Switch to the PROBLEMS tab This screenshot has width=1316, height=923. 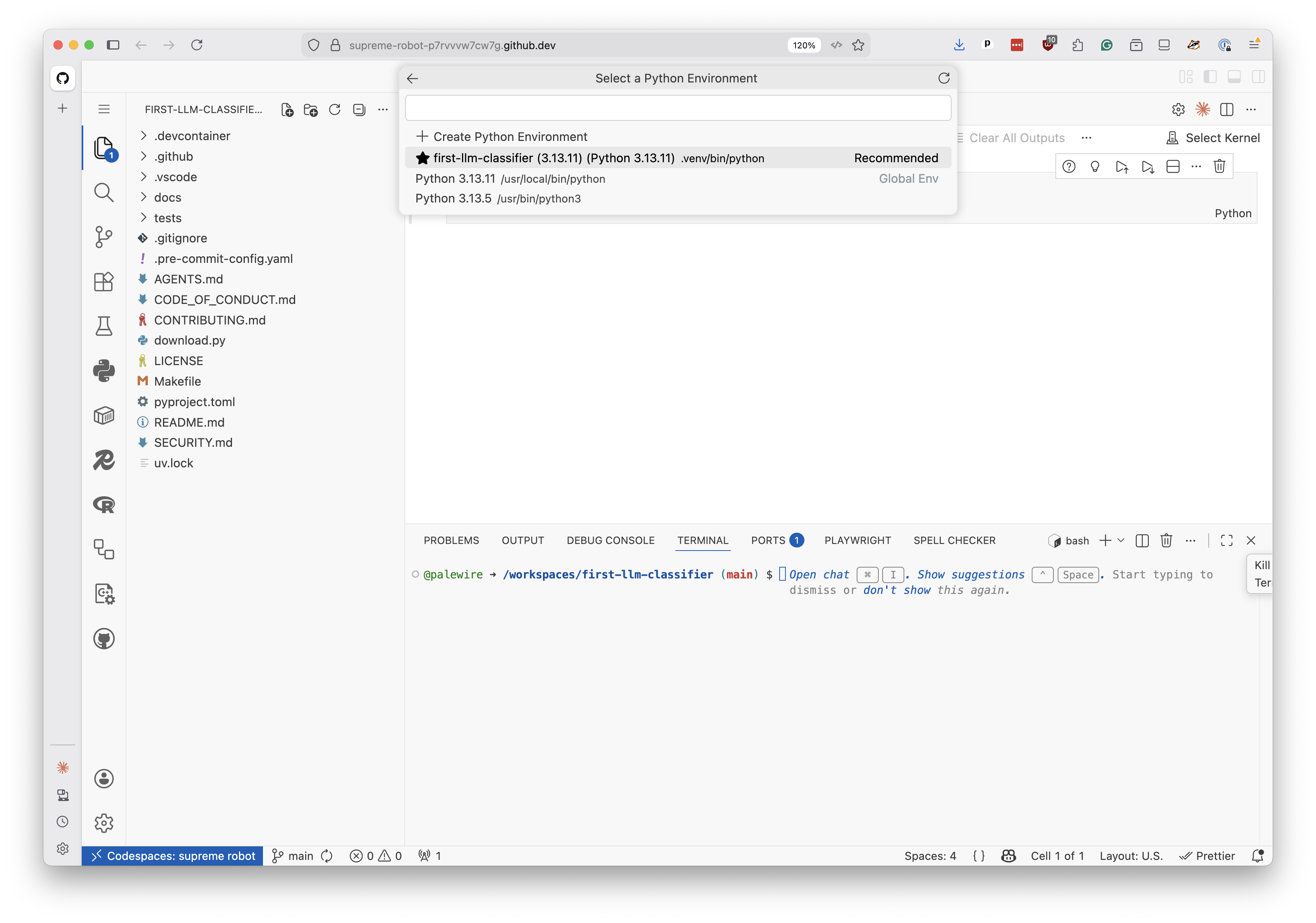pos(451,540)
